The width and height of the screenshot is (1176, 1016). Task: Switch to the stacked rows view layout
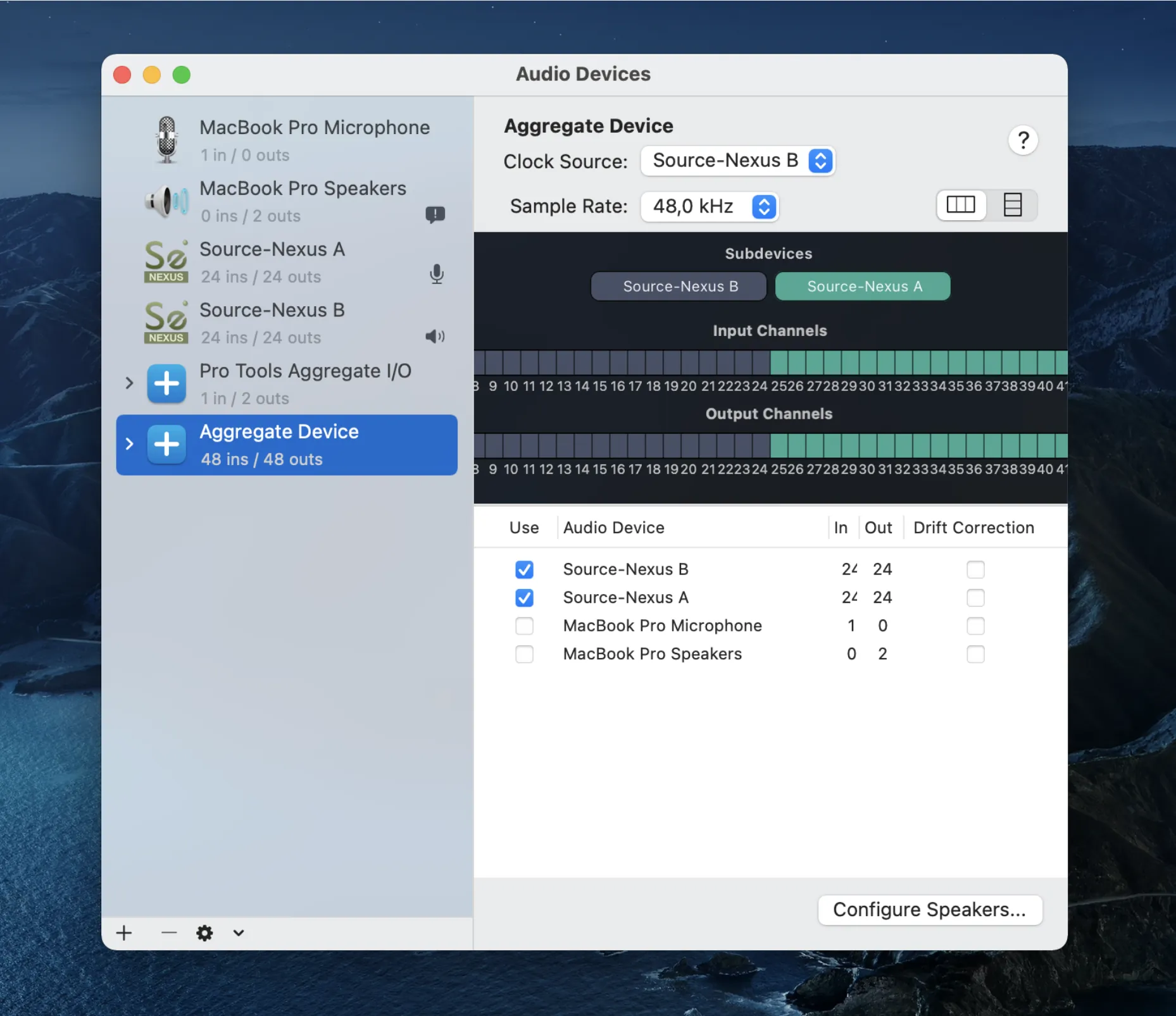point(1013,205)
